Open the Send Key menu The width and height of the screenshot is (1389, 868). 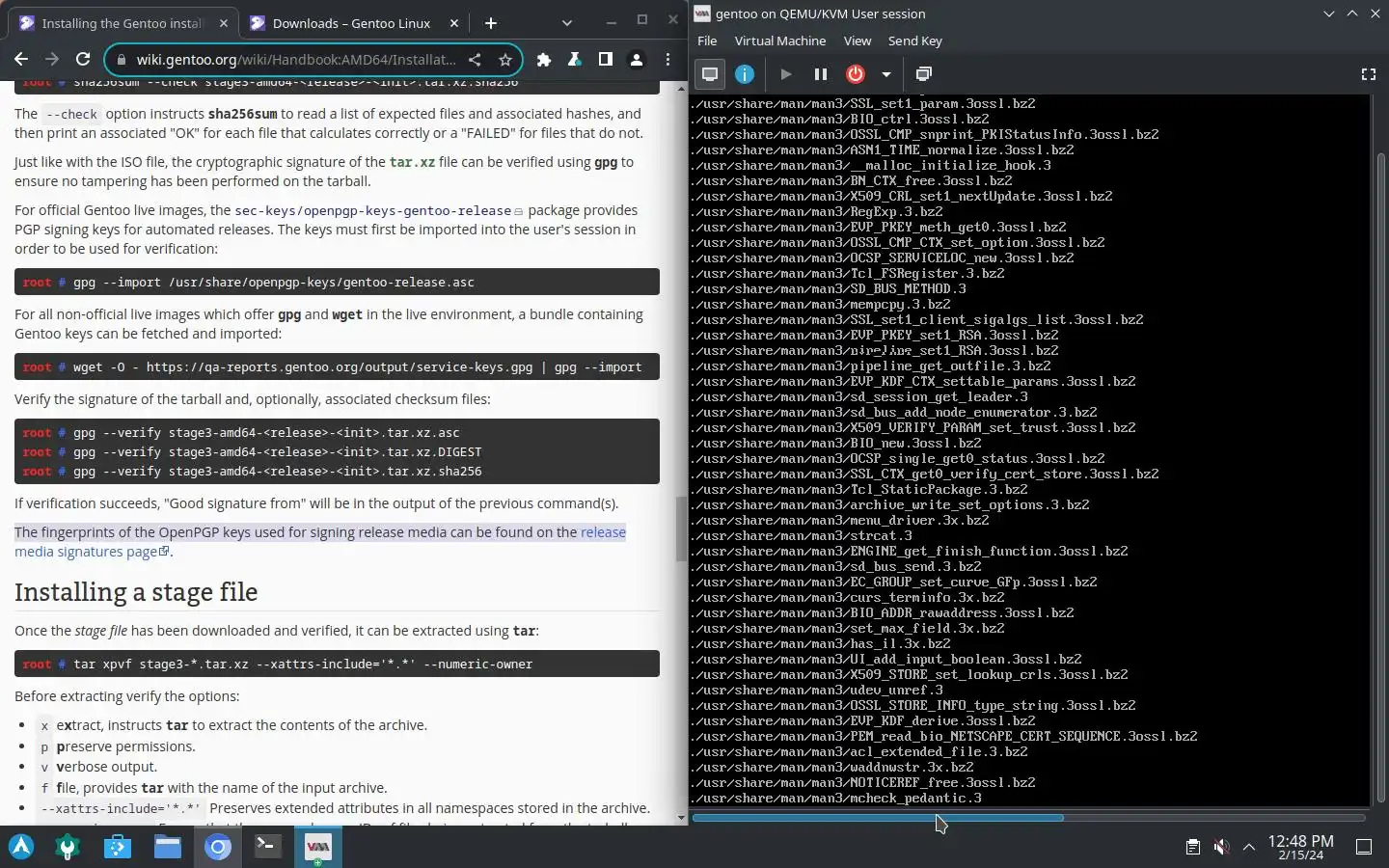click(915, 41)
